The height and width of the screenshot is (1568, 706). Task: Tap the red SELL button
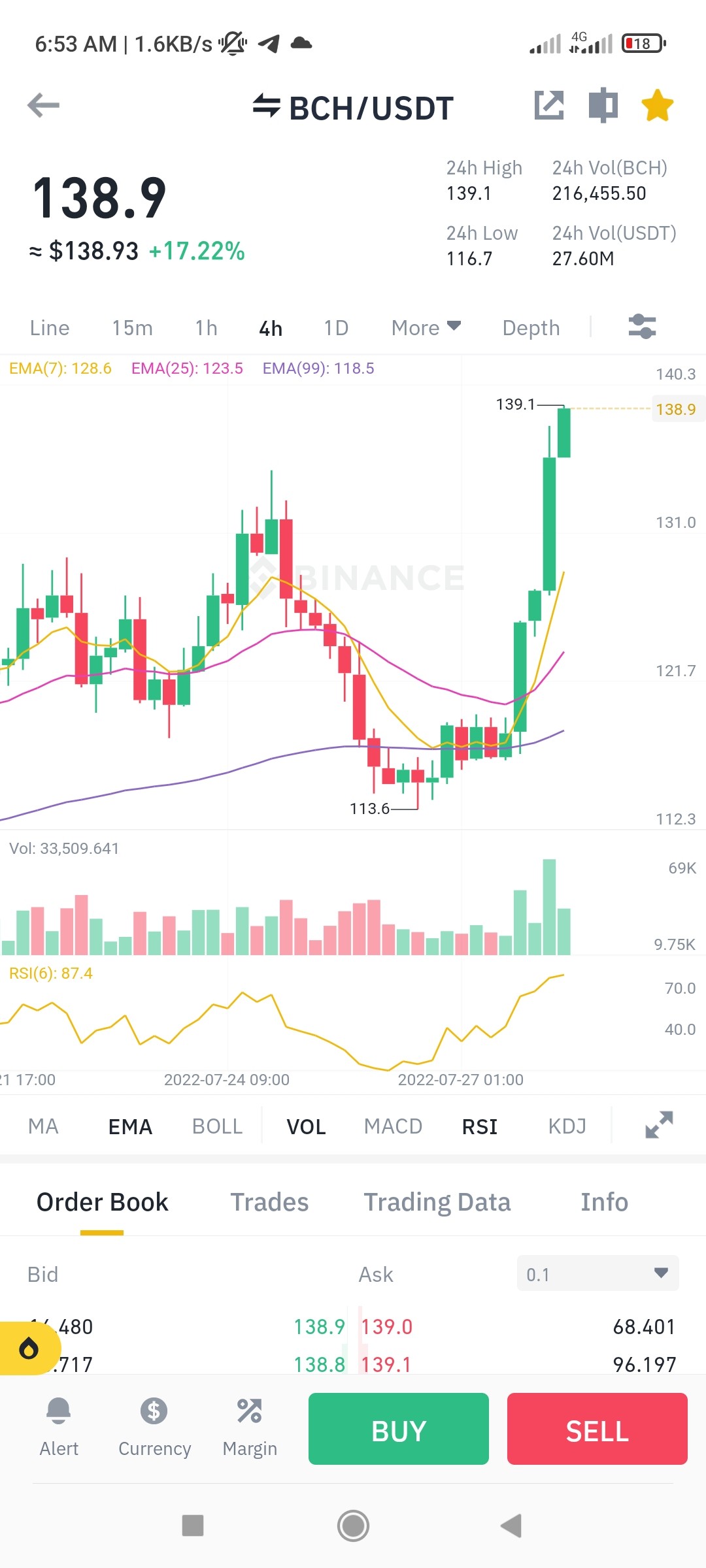tap(597, 1429)
